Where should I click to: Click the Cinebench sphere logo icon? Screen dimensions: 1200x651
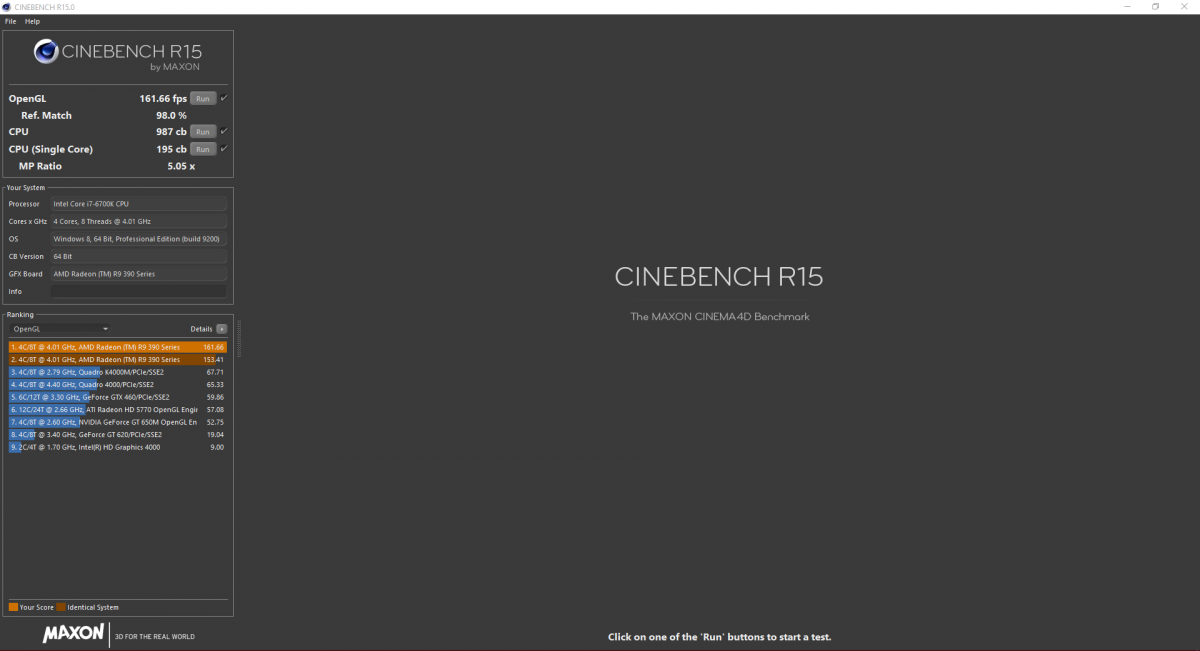pos(46,51)
